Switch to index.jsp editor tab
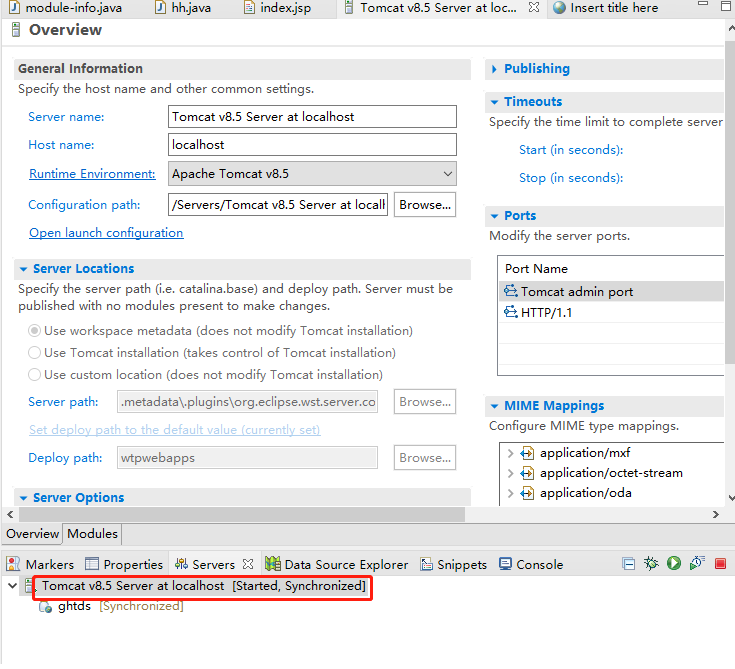Image resolution: width=735 pixels, height=669 pixels. tap(278, 8)
